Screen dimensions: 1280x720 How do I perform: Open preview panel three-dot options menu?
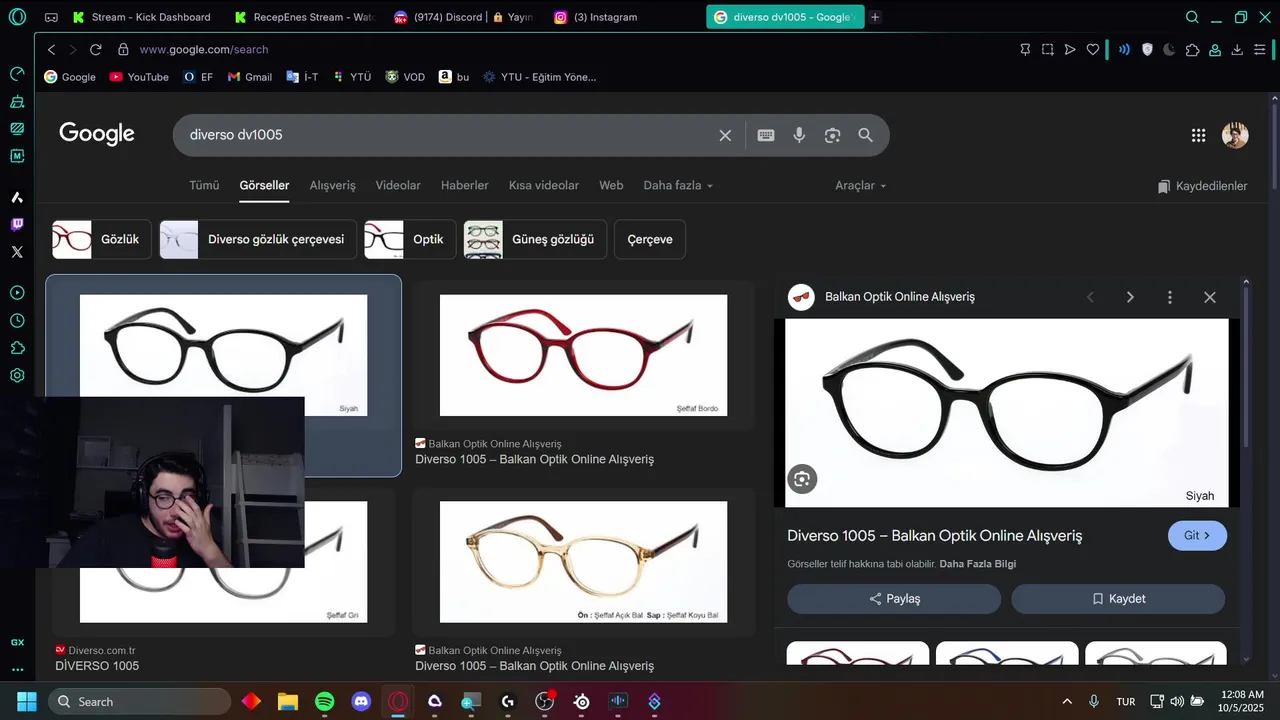[1169, 297]
